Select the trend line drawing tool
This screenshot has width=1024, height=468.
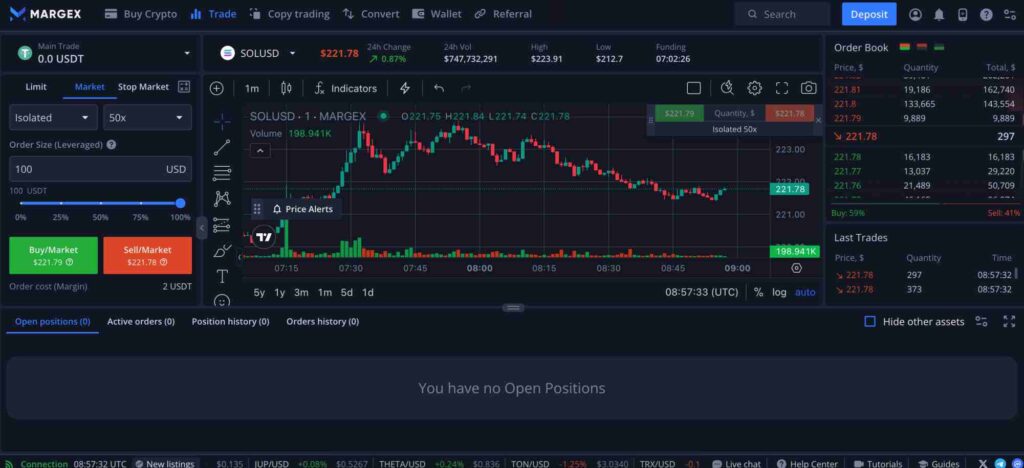(222, 148)
